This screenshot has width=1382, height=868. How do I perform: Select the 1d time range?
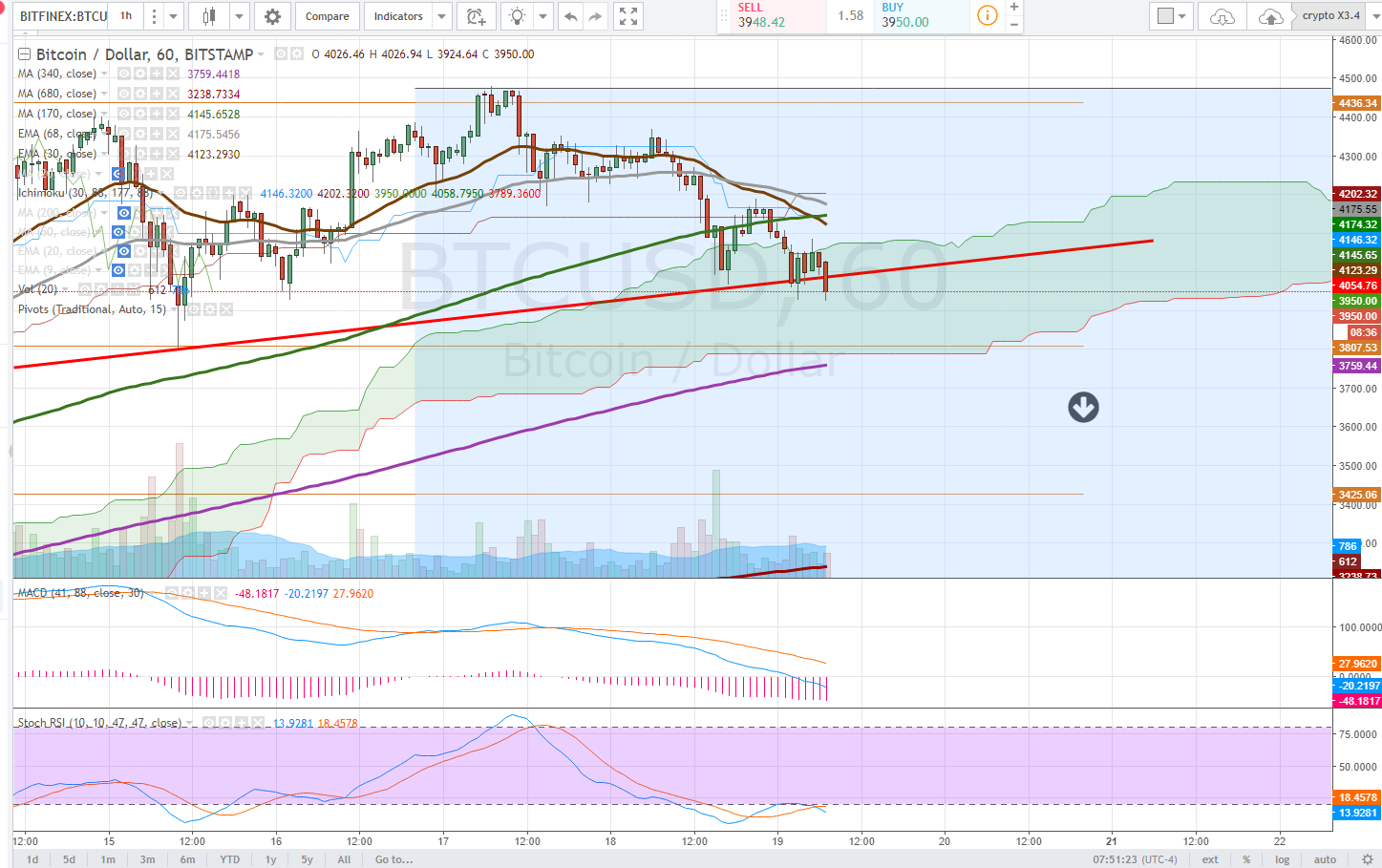pos(32,859)
